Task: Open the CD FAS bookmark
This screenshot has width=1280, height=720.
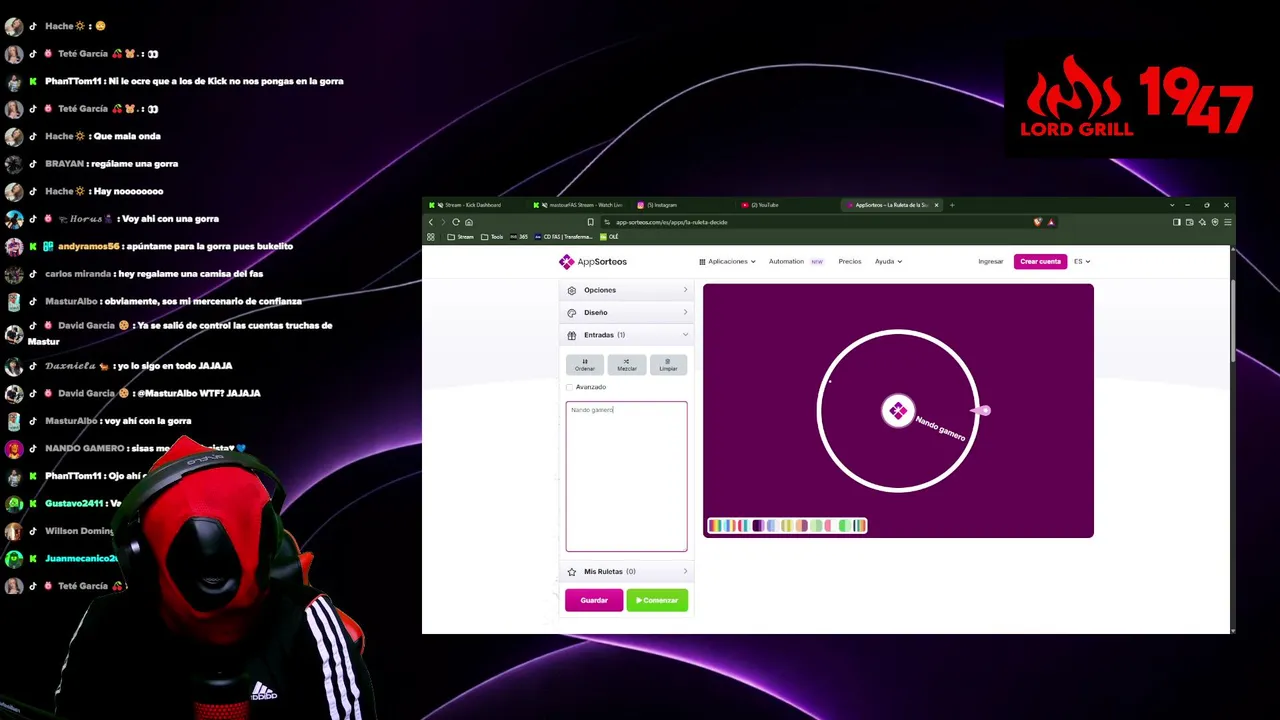Action: point(563,237)
